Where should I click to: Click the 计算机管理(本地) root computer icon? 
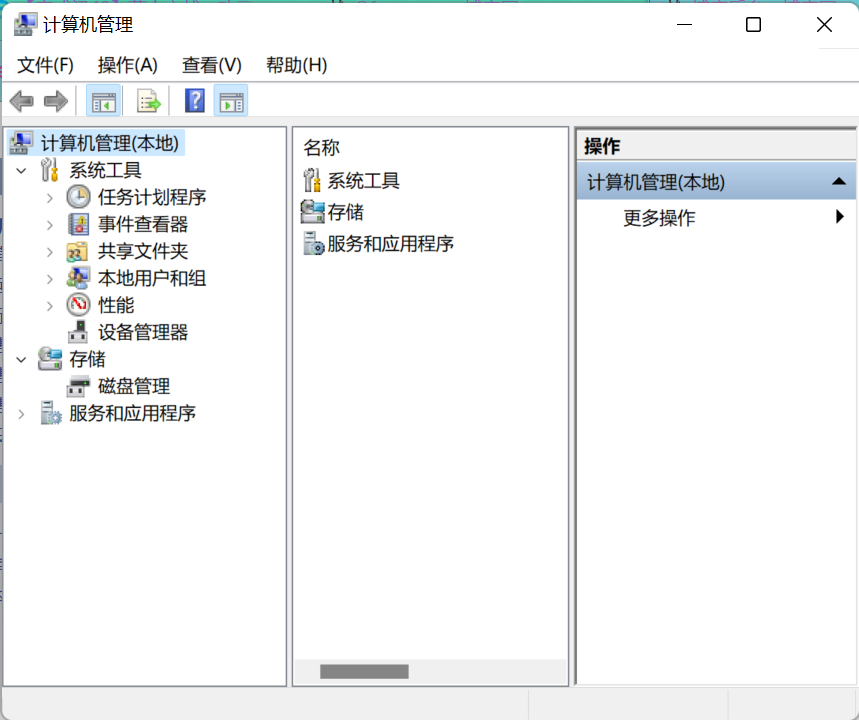pyautogui.click(x=22, y=143)
